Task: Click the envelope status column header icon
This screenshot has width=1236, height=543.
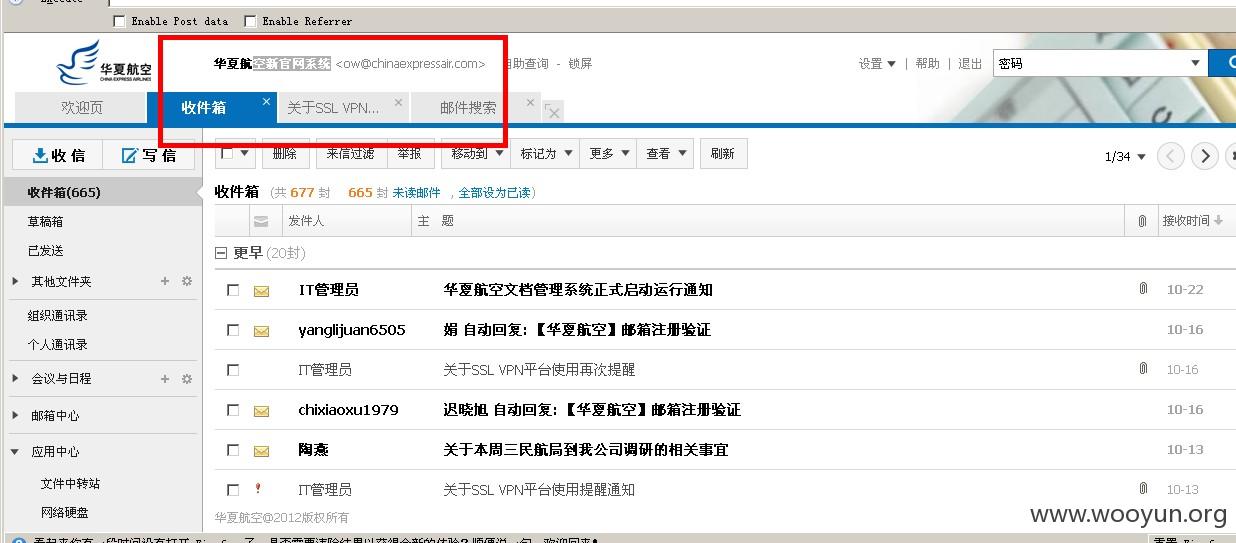Action: 262,221
